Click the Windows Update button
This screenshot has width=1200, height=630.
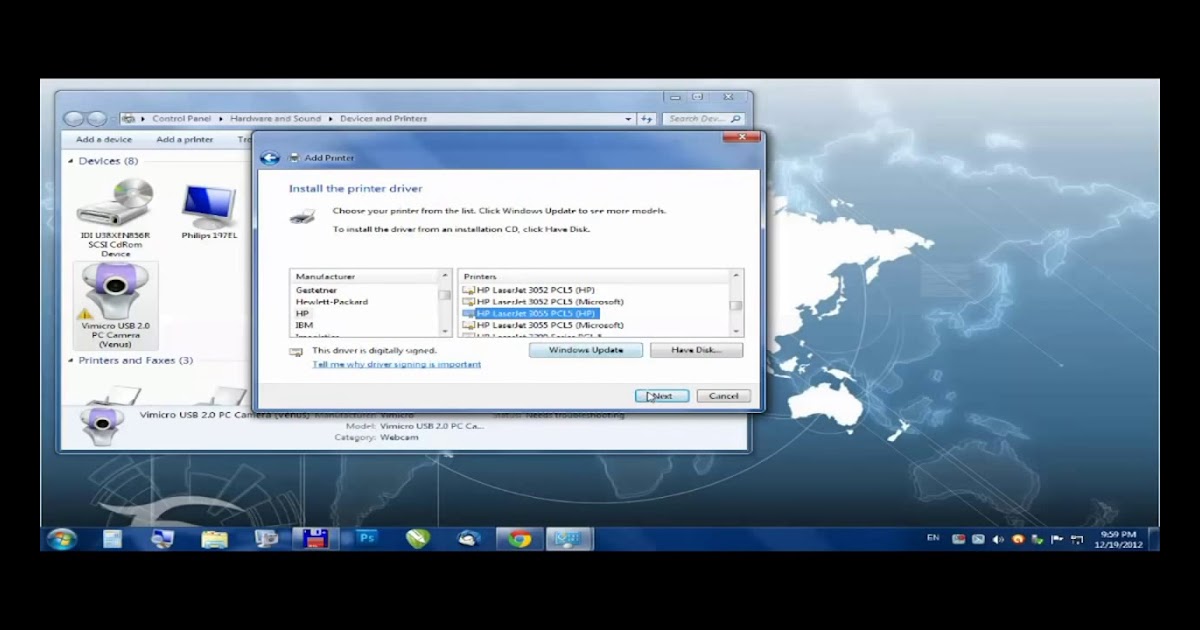click(x=585, y=350)
